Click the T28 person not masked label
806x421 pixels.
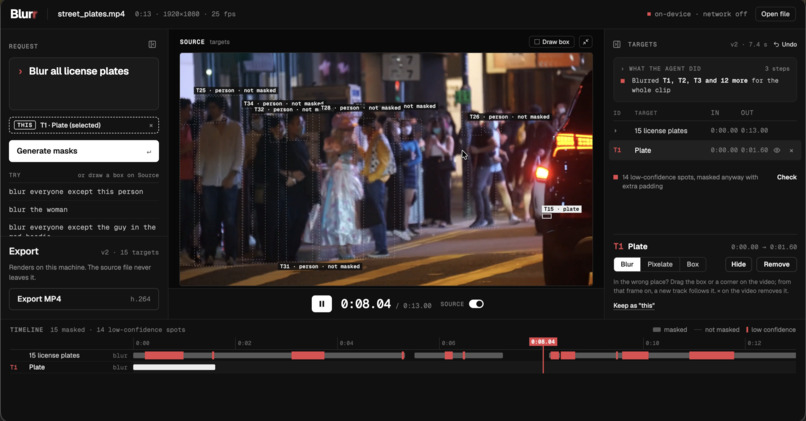click(360, 108)
